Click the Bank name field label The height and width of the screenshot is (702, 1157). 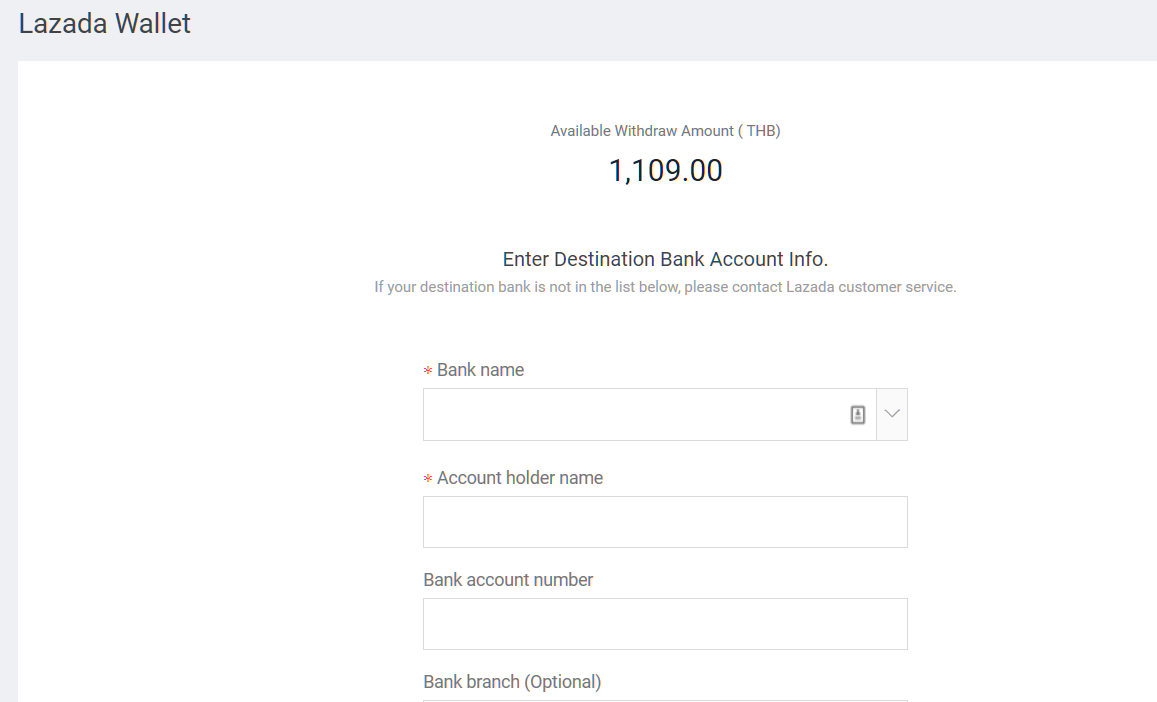click(480, 370)
